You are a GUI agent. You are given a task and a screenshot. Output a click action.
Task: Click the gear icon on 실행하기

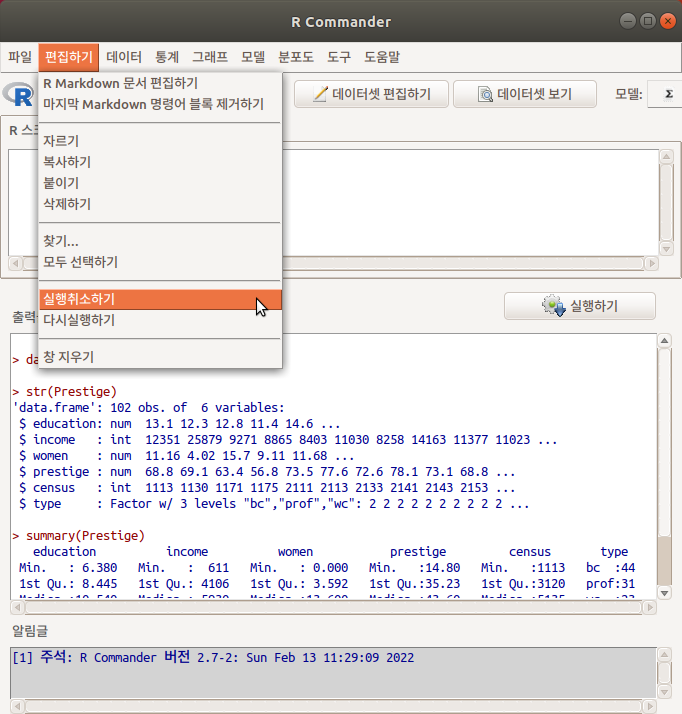[x=553, y=306]
